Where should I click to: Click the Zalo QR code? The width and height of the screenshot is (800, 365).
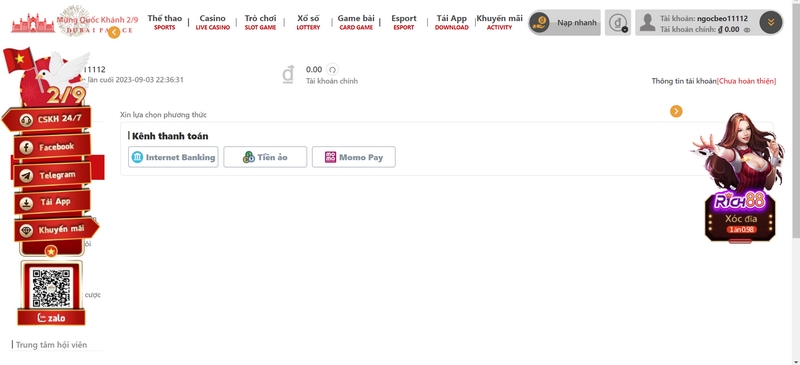pyautogui.click(x=51, y=287)
